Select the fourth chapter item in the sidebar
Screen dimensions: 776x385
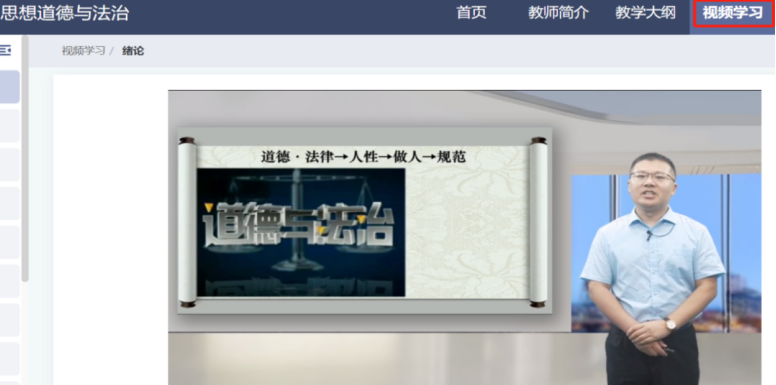[9, 203]
